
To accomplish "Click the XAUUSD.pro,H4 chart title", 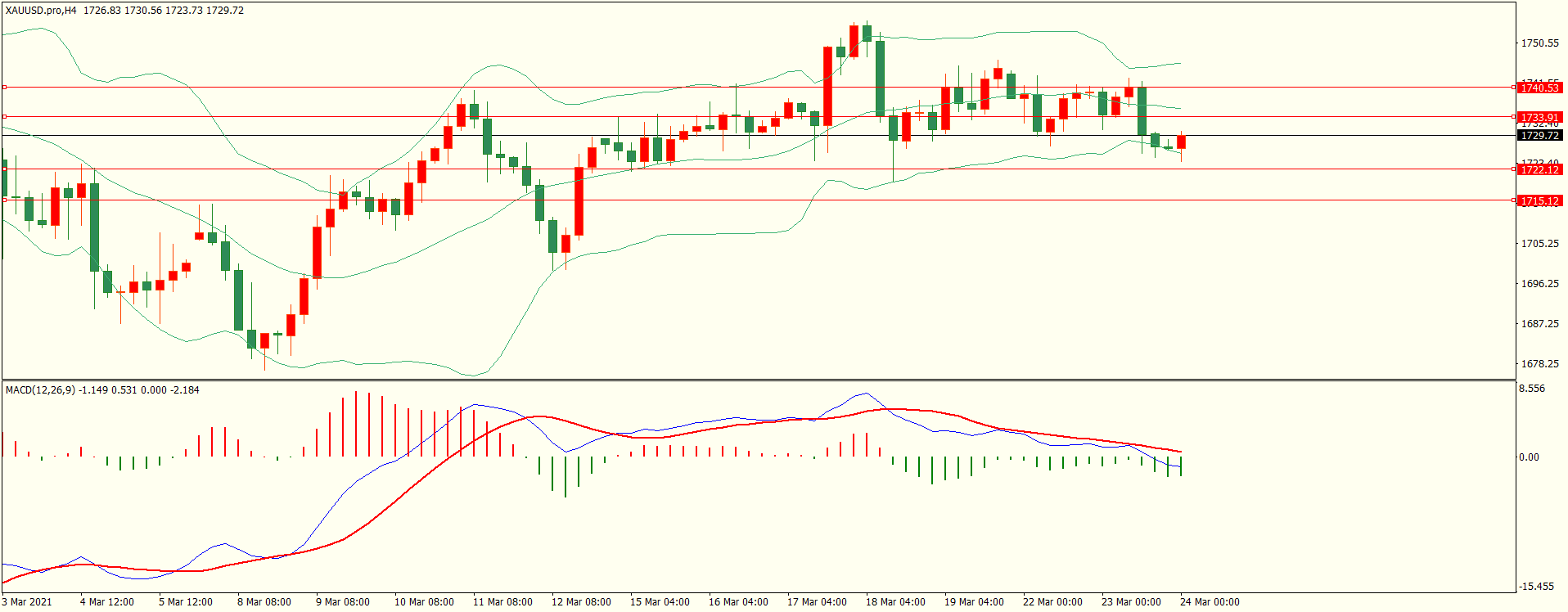I will 41,11.
